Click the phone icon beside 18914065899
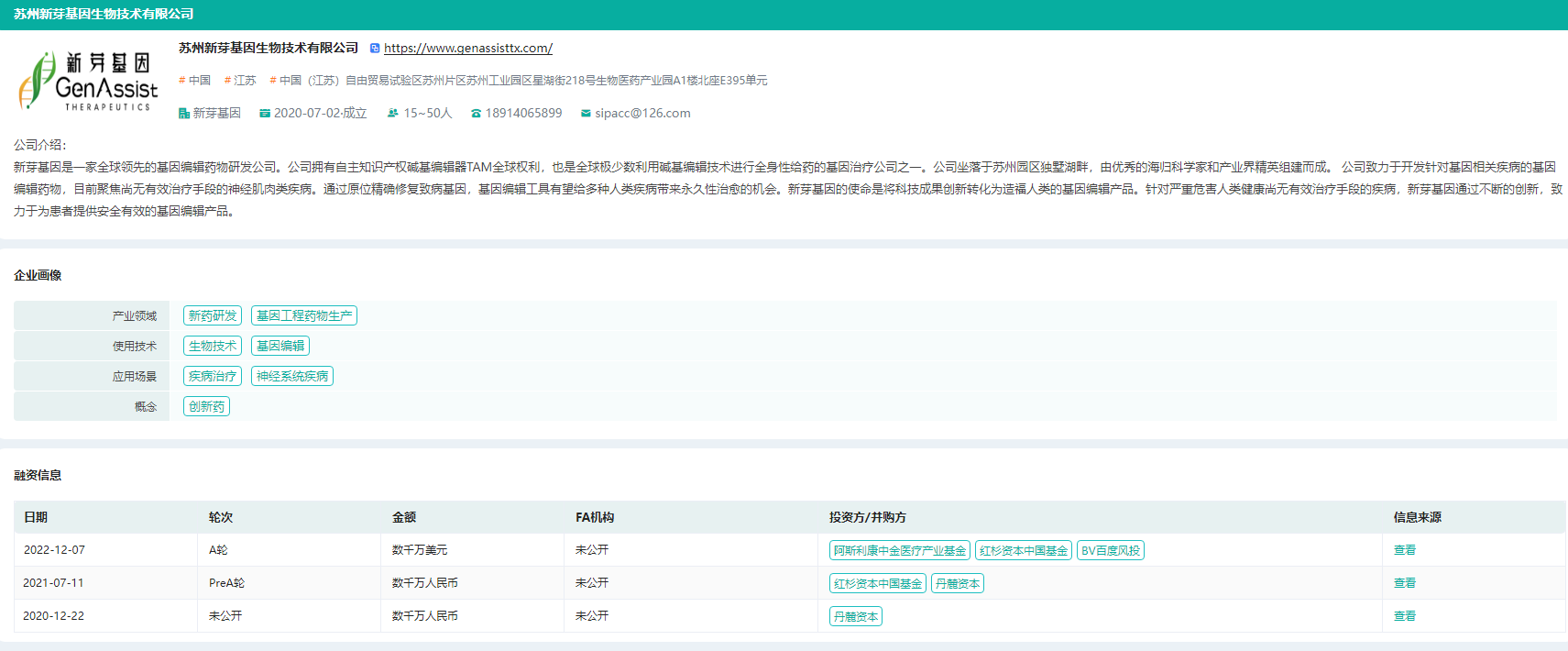Viewport: 1568px width, 651px height. 476,114
